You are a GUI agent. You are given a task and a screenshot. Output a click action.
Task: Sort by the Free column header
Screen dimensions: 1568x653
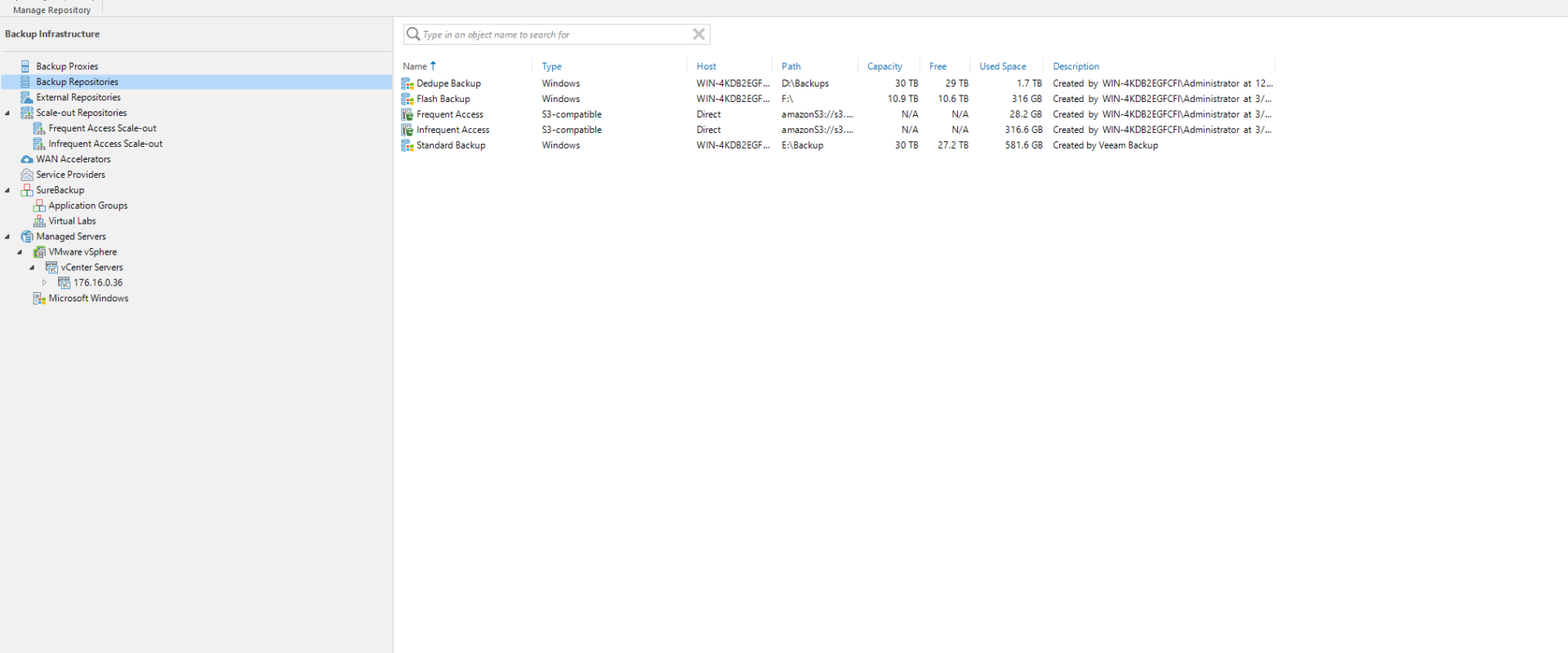coord(938,66)
